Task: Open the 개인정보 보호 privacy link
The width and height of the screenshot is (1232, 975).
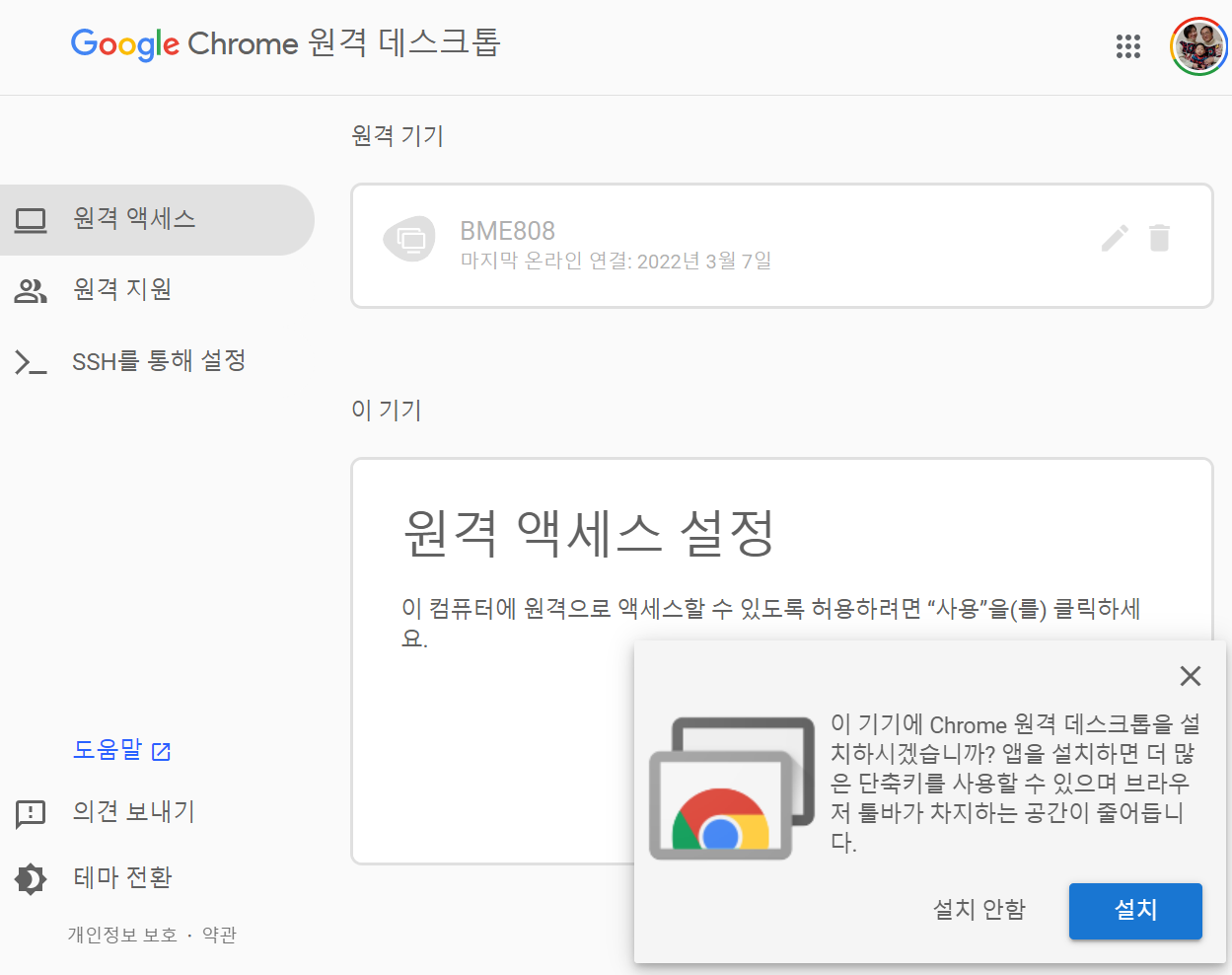Action: [122, 935]
